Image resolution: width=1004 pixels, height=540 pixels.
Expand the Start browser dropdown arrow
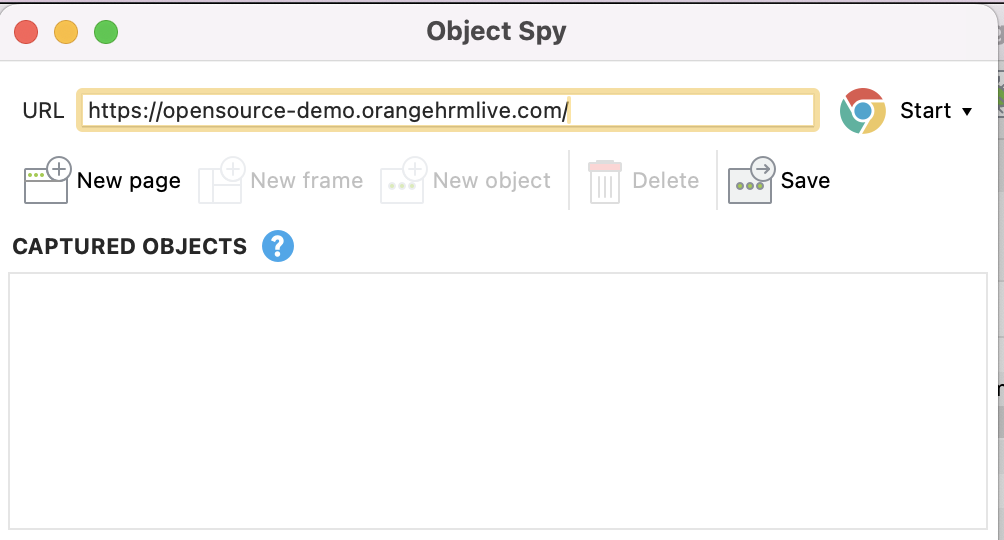pos(967,111)
